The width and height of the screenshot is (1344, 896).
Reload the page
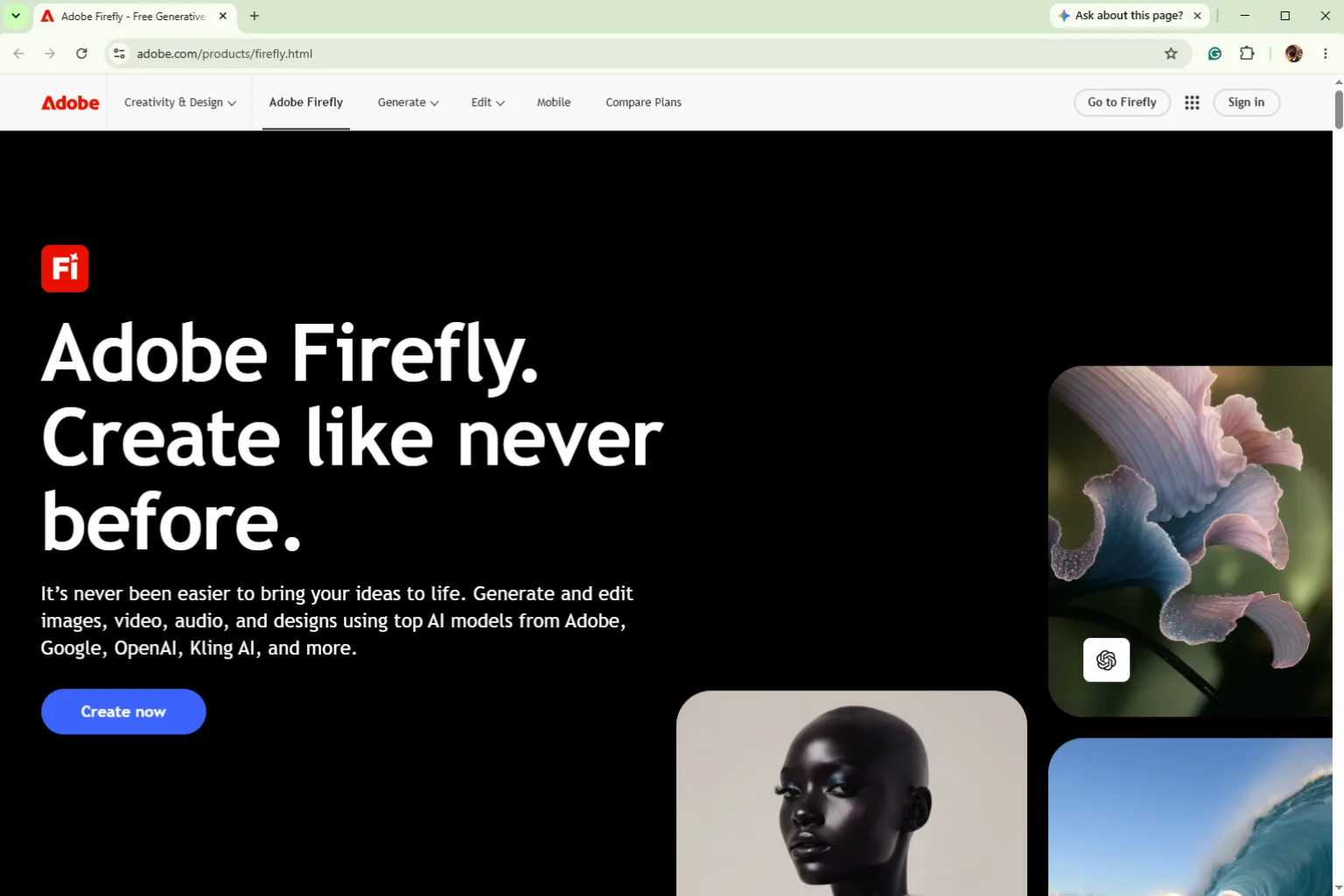(81, 53)
